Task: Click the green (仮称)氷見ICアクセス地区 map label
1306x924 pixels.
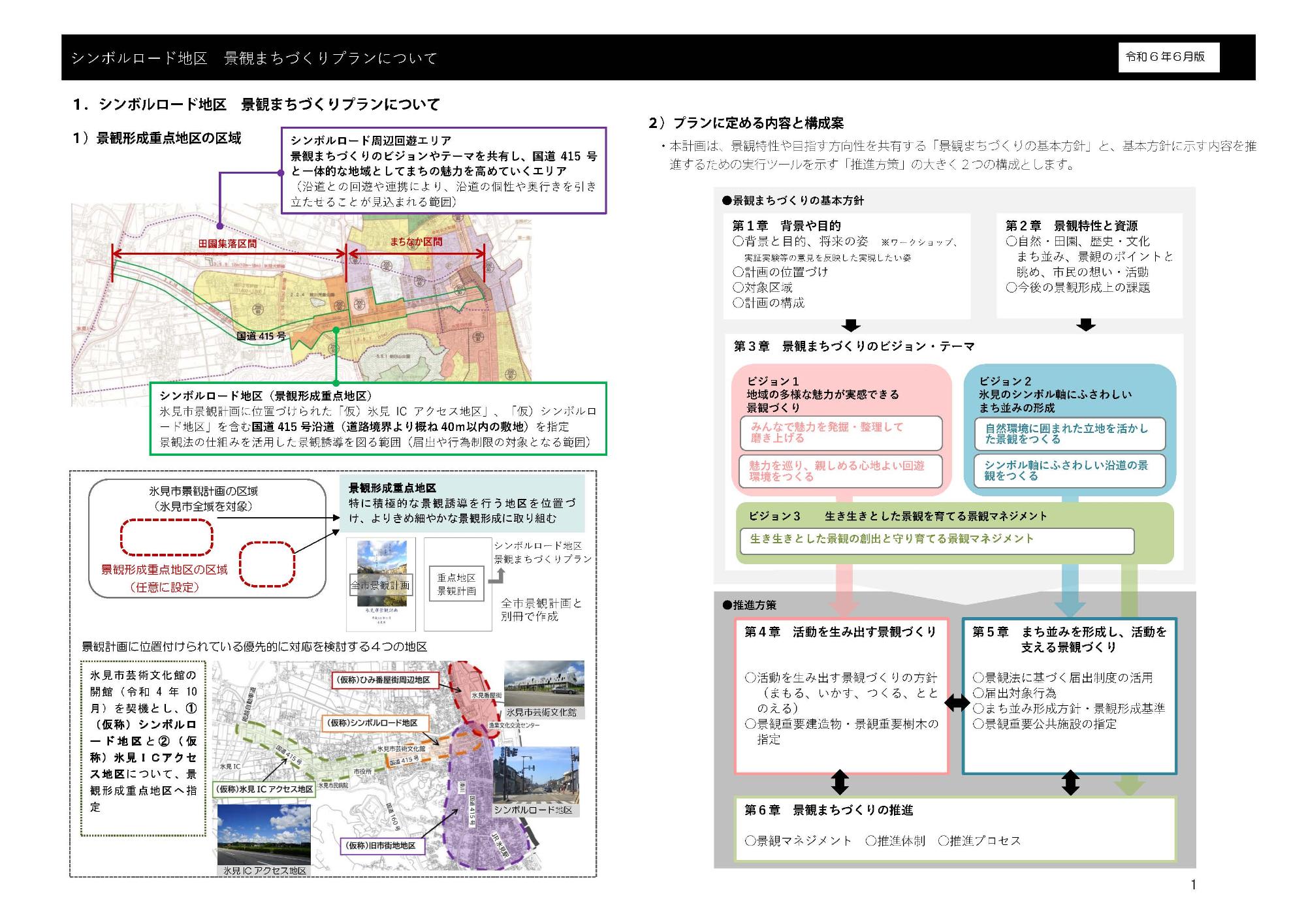Action: (264, 789)
